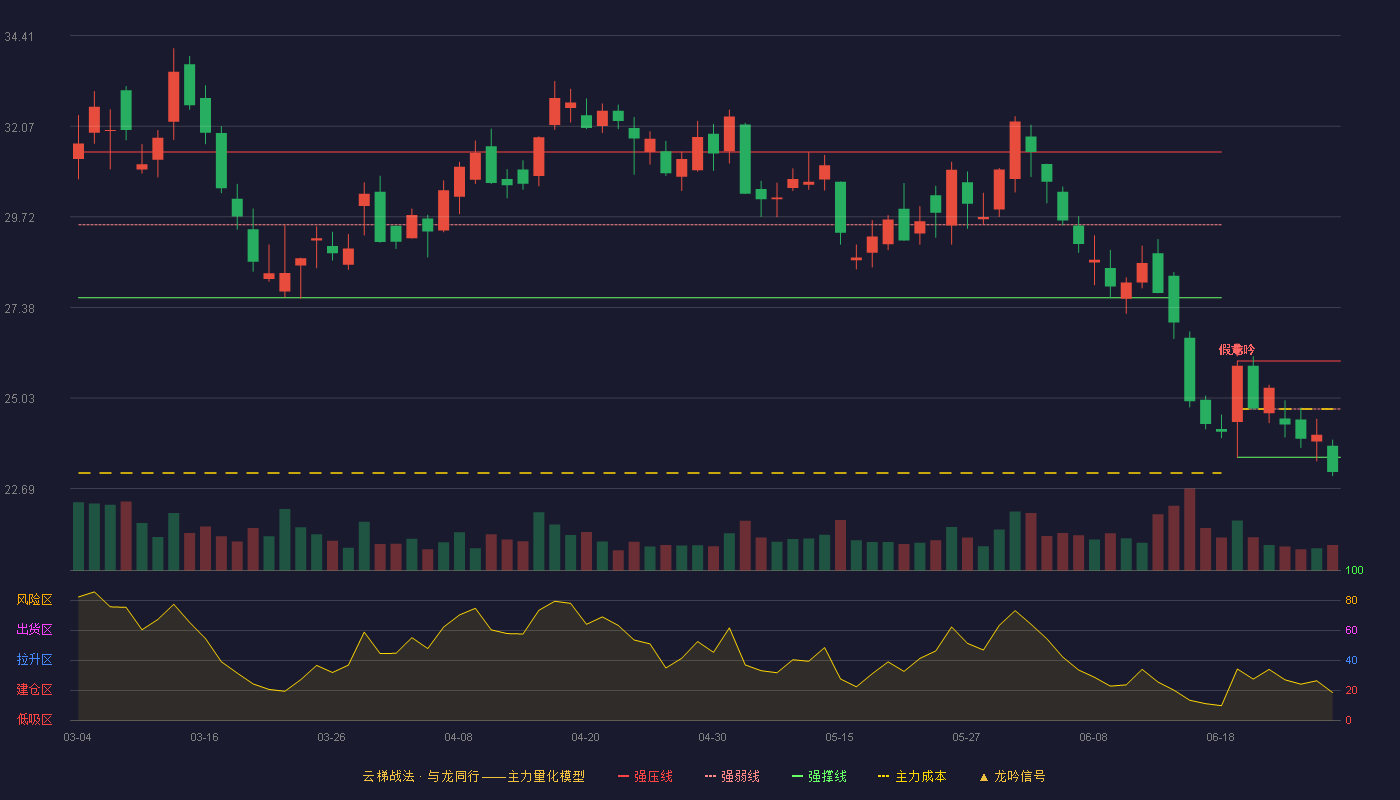Toggle the 主力成本 legend item
1400x800 pixels.
912,776
